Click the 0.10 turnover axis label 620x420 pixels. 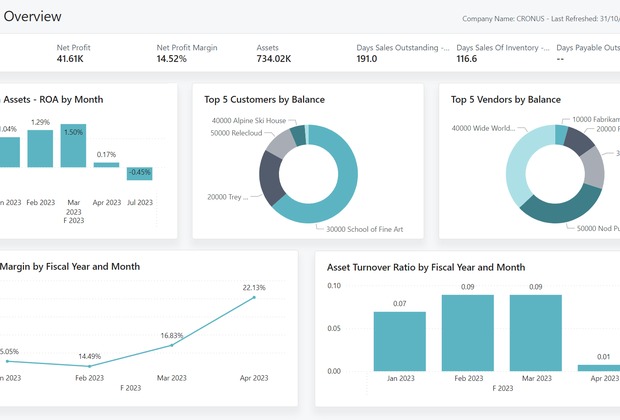click(334, 286)
